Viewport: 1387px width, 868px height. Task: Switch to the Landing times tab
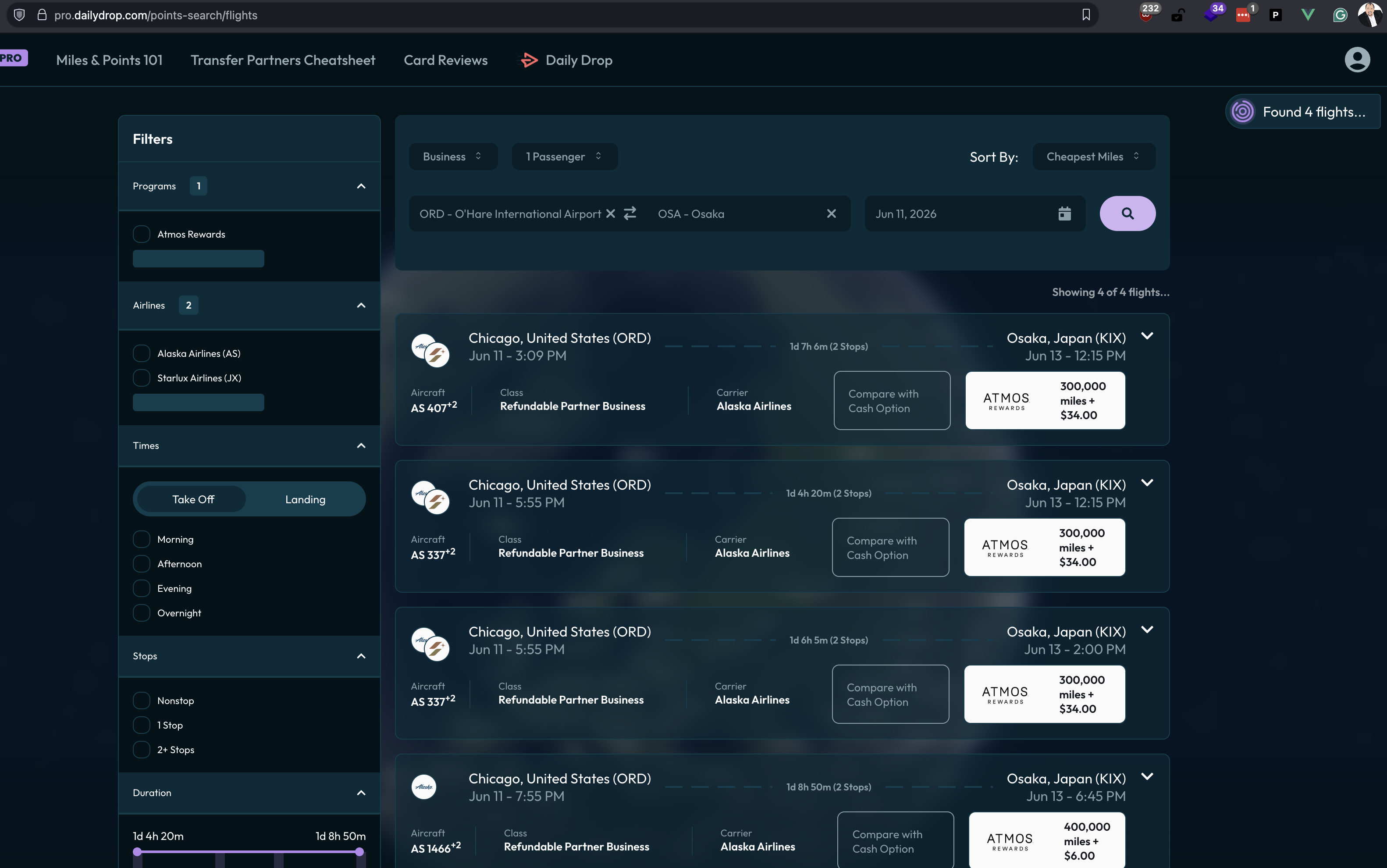305,499
